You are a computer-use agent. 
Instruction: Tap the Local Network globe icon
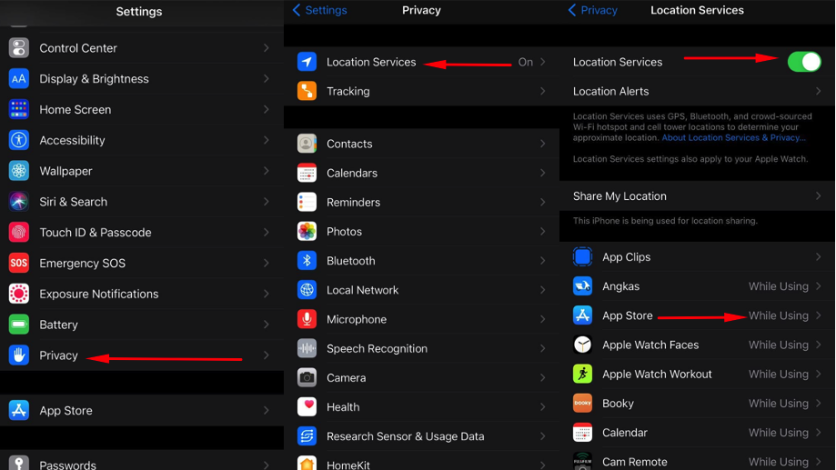coord(307,290)
